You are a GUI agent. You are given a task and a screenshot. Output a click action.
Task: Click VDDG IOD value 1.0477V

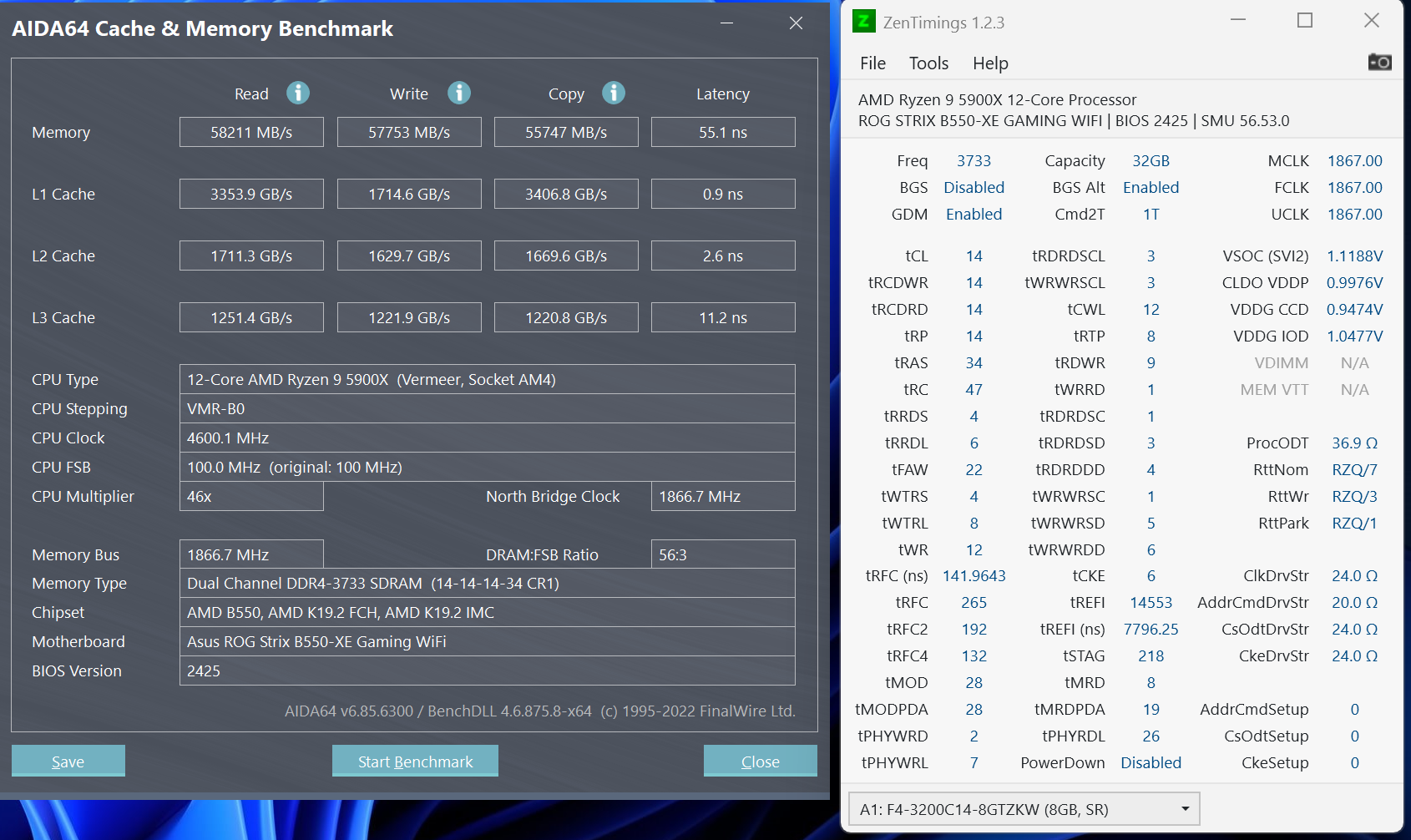(1354, 336)
